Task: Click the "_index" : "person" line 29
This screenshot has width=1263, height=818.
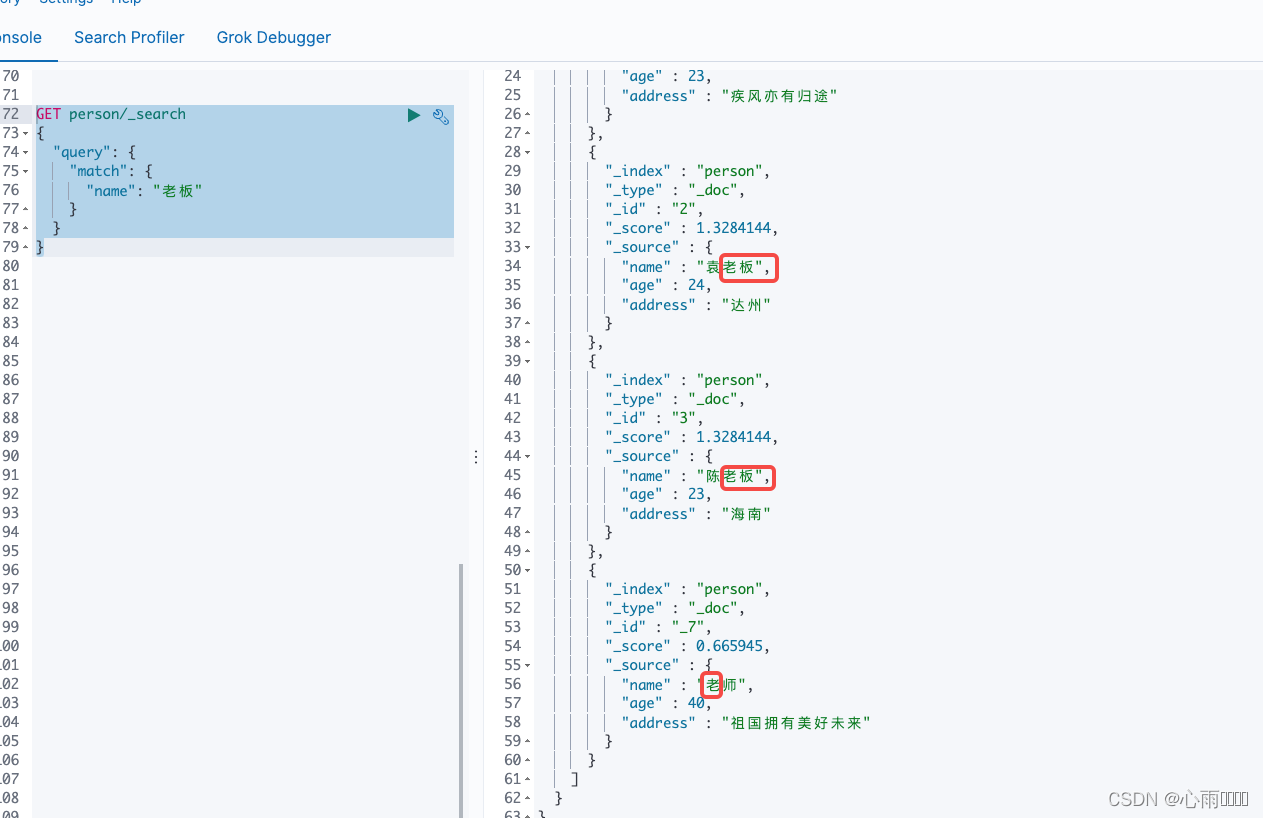Action: [687, 171]
